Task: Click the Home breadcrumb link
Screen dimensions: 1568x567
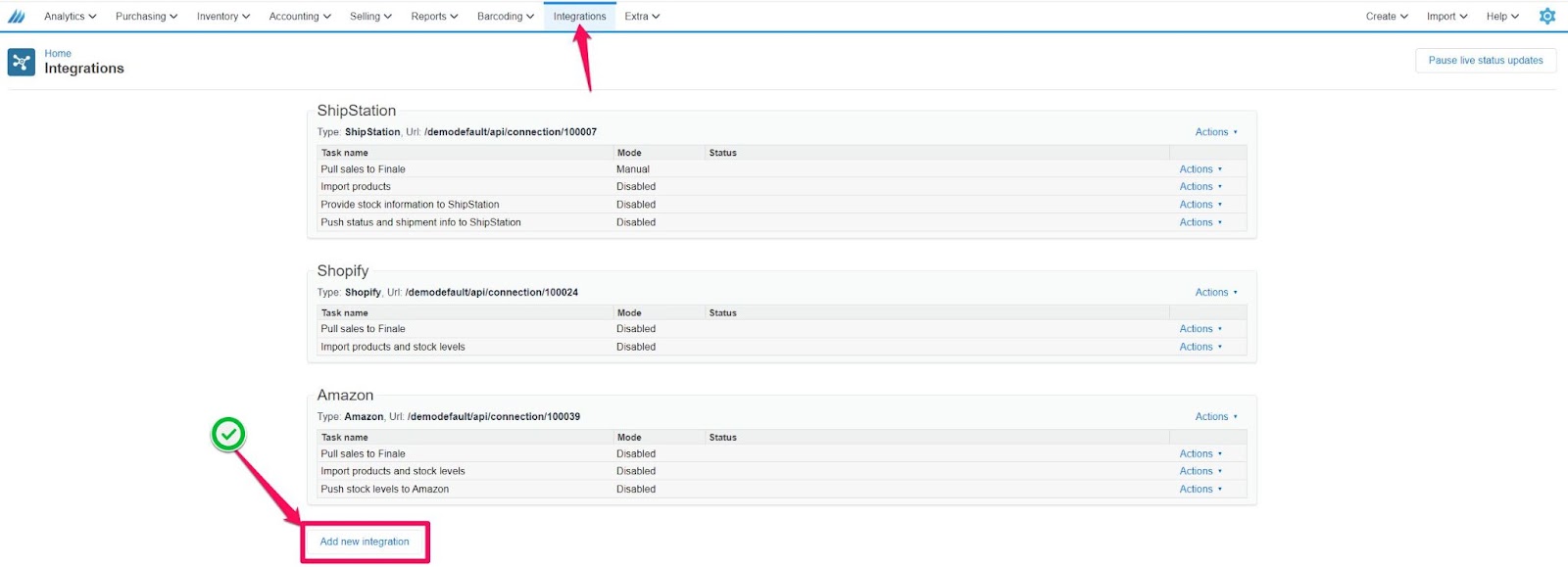Action: pyautogui.click(x=58, y=54)
